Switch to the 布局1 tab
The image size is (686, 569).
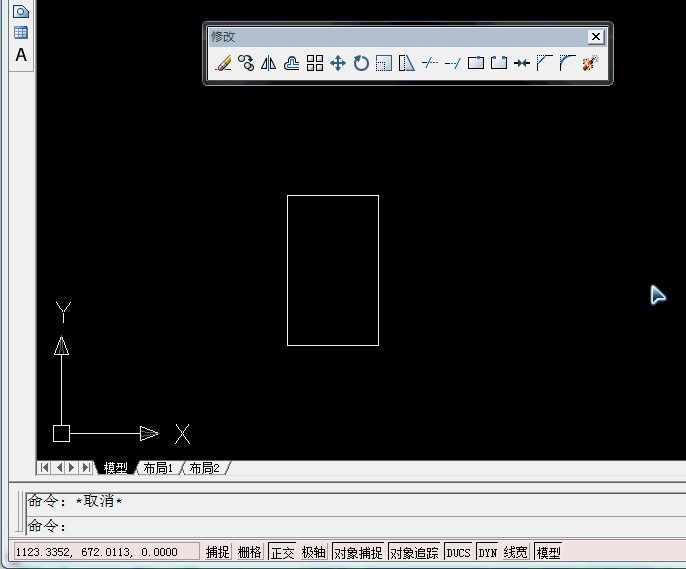[x=158, y=468]
